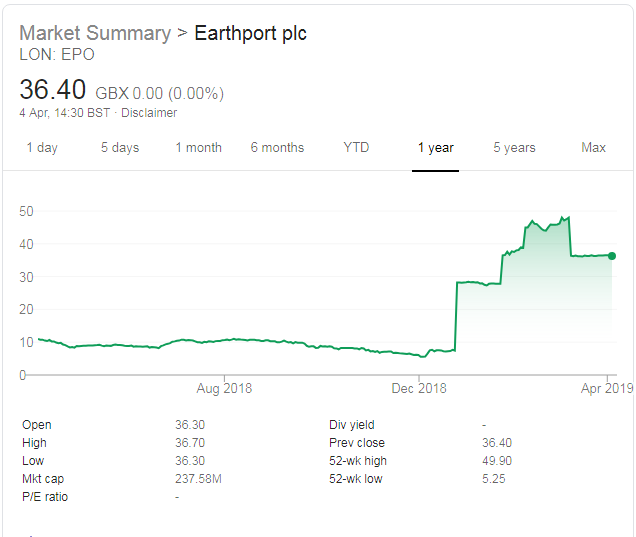Show the Max time range
Image resolution: width=636 pixels, height=537 pixels.
593,148
